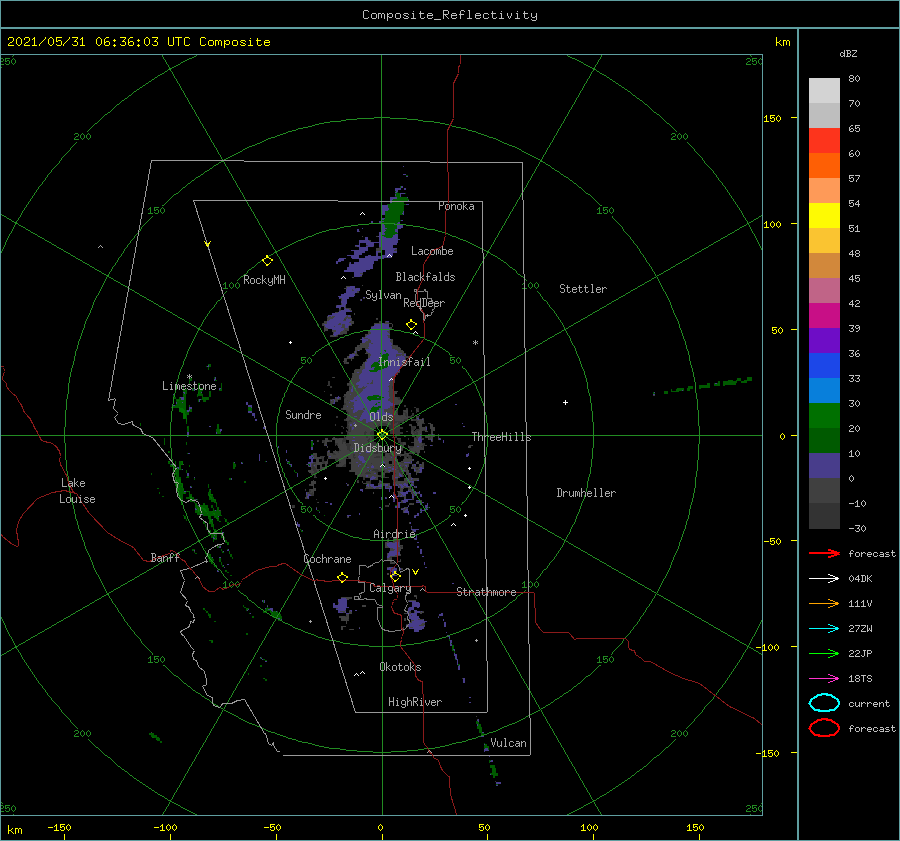Click the Calgary city label
Image resolution: width=900 pixels, height=841 pixels.
coord(390,588)
